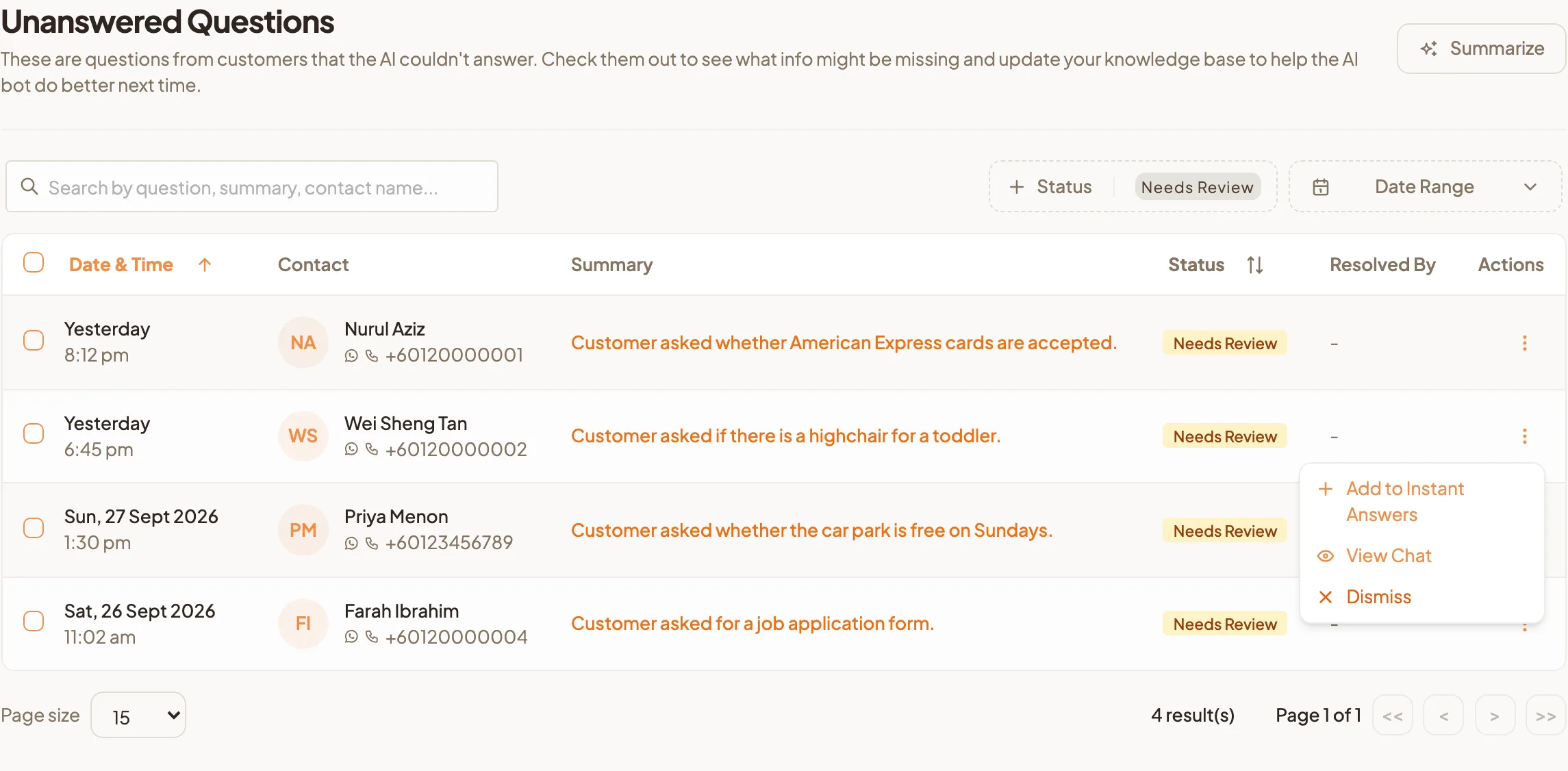1568x771 pixels.
Task: Select the Priya Menon row checkbox
Action: (x=34, y=529)
